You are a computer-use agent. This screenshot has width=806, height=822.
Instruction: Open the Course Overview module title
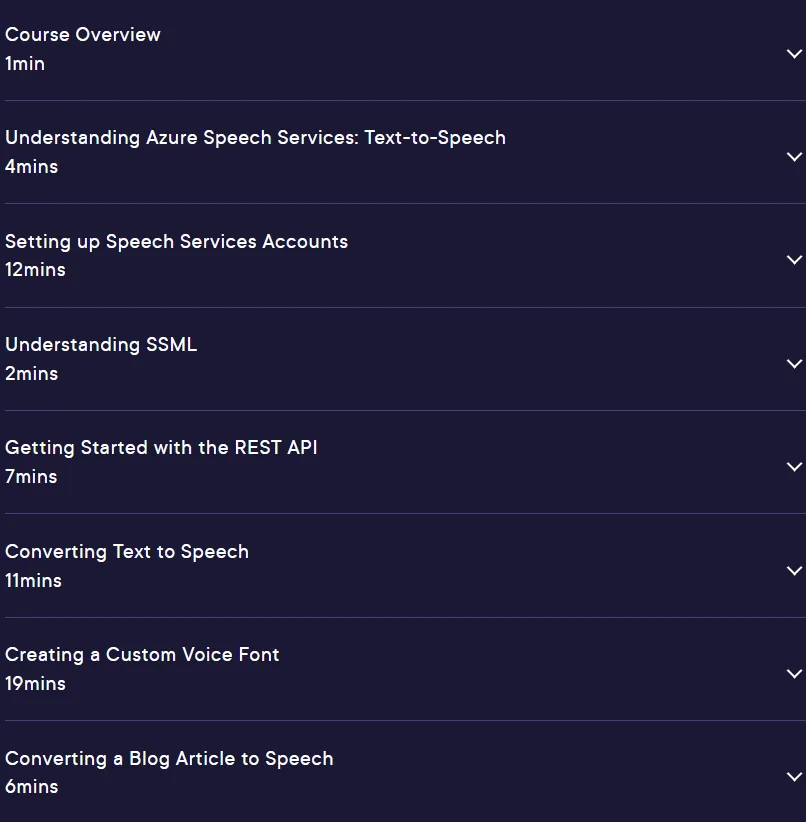[83, 35]
